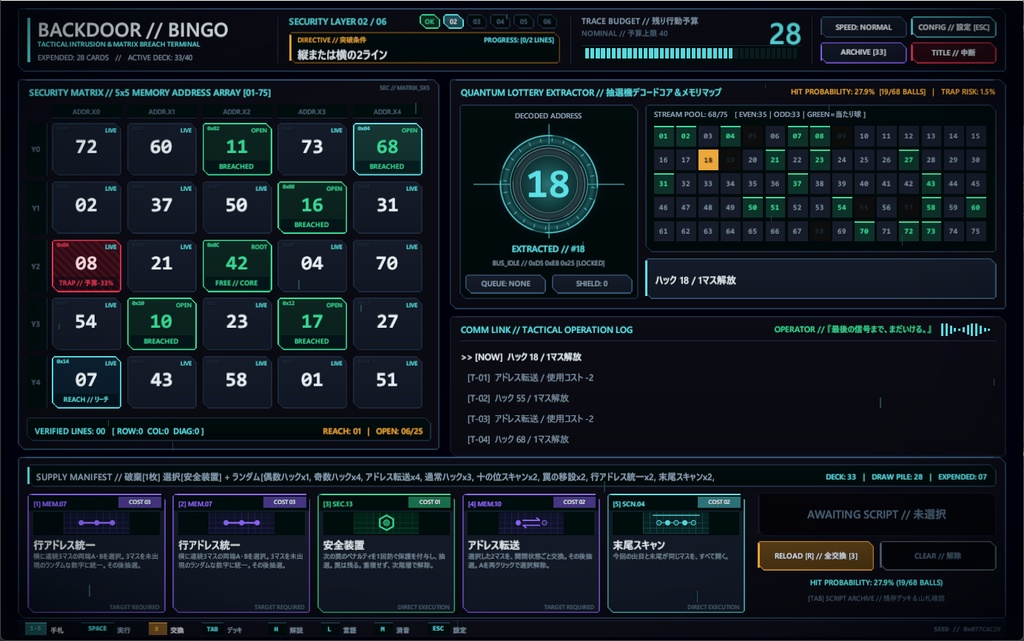Viewport: 1024px width, 641px height.
Task: Click the linked dots icon on card [2]
Action: coord(242,522)
